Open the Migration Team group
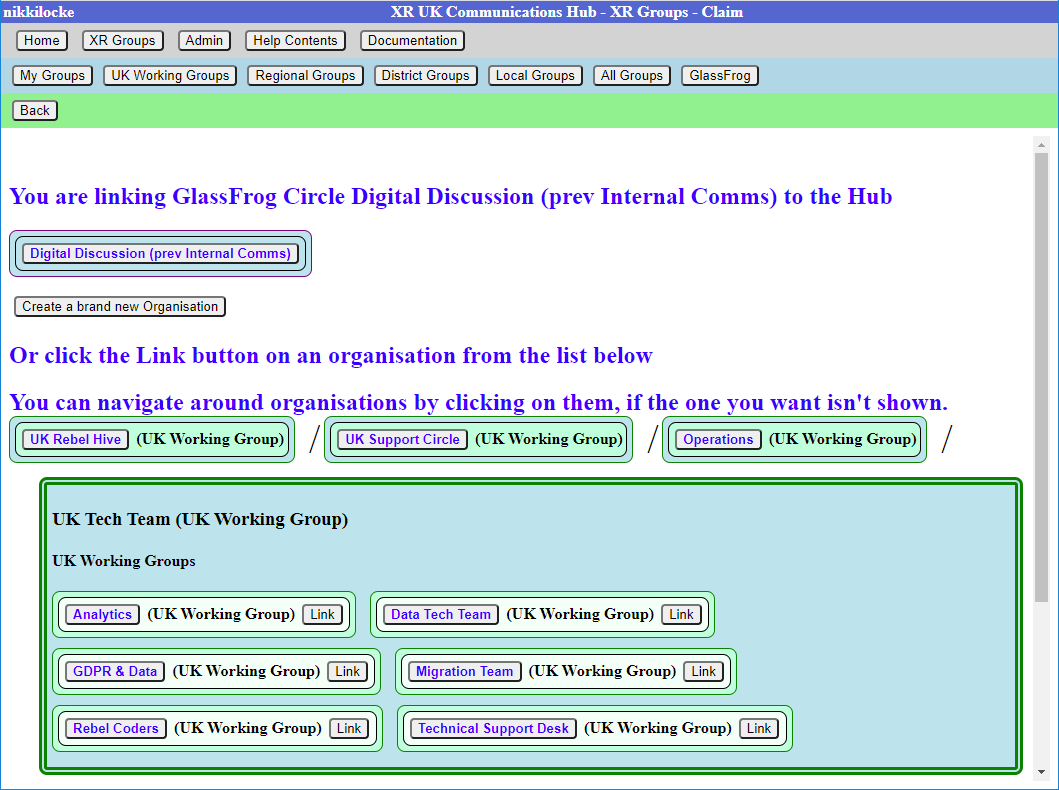Viewport: 1059px width, 790px height. point(465,671)
